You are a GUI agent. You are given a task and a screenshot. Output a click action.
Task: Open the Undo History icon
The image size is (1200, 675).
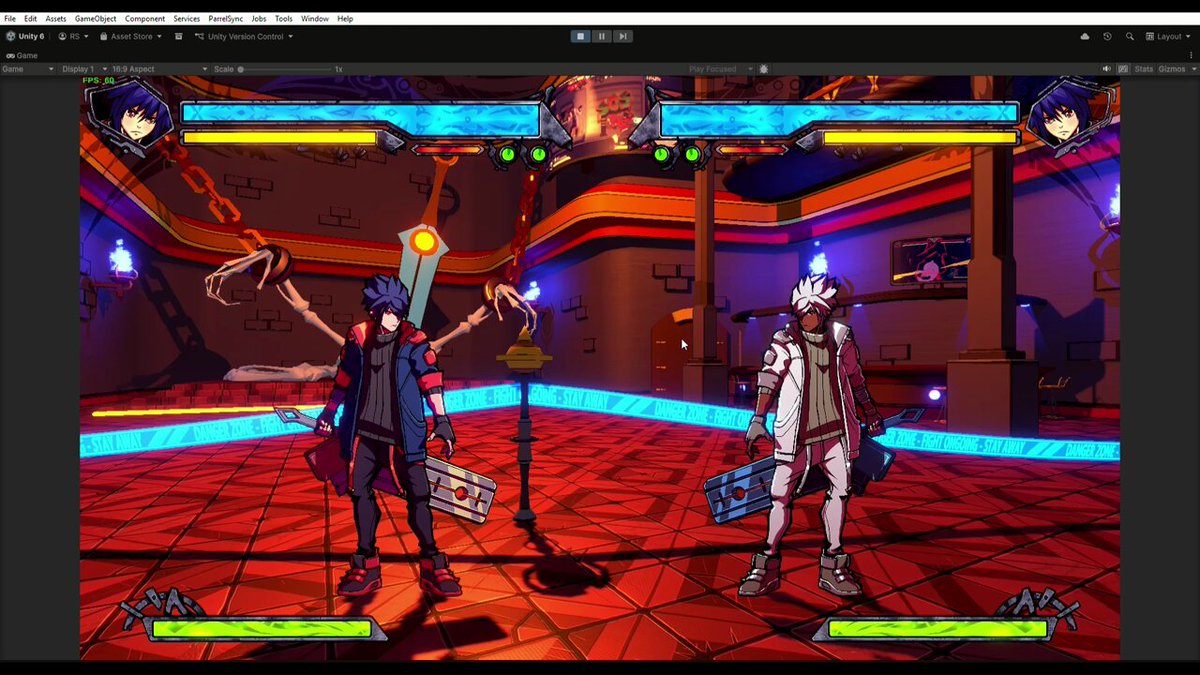1107,36
